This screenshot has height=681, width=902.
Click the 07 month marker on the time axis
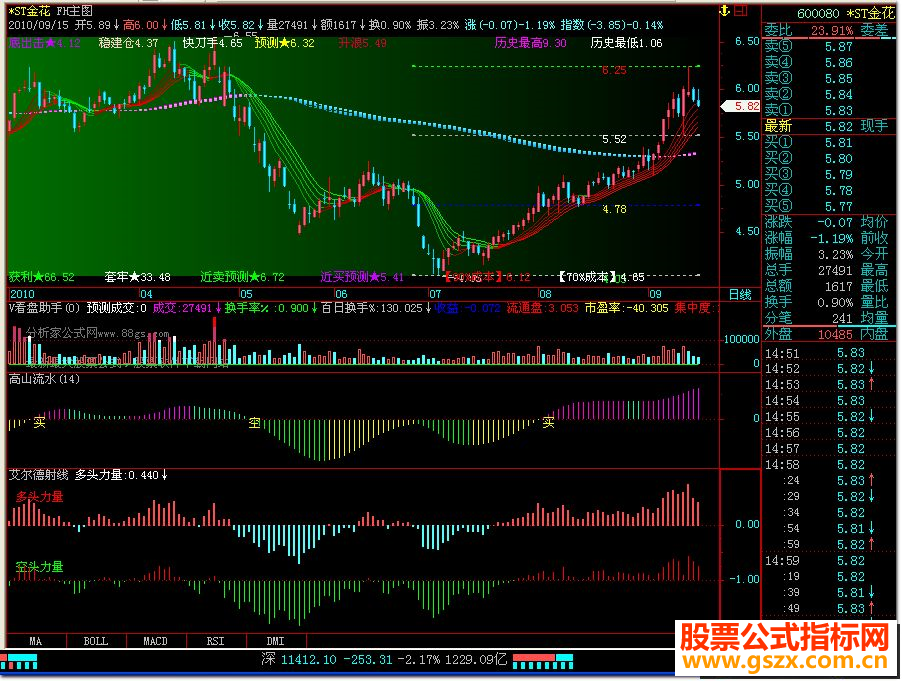pyautogui.click(x=435, y=294)
